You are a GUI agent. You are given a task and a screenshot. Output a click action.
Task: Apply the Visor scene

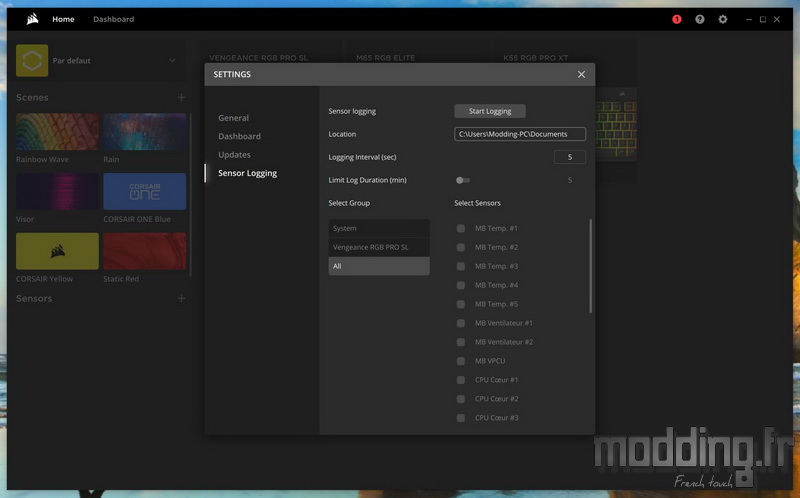(x=57, y=191)
